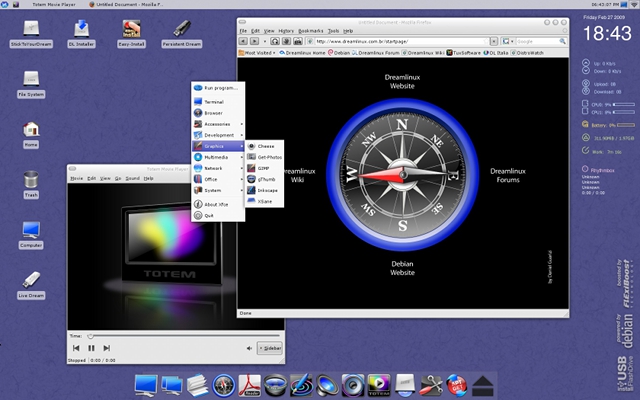Viewport: 640px width, 400px height.
Task: Click Firefox home button in toolbar
Action: point(298,41)
